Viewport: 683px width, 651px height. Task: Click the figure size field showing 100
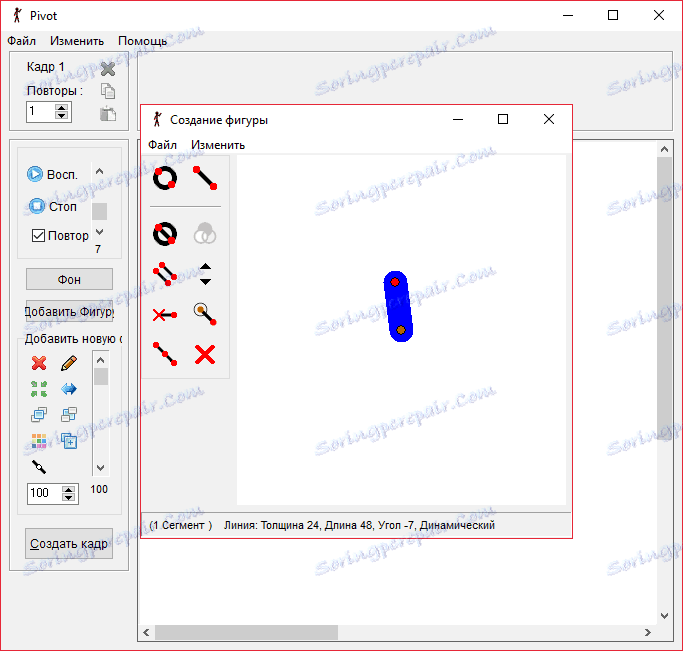point(44,493)
